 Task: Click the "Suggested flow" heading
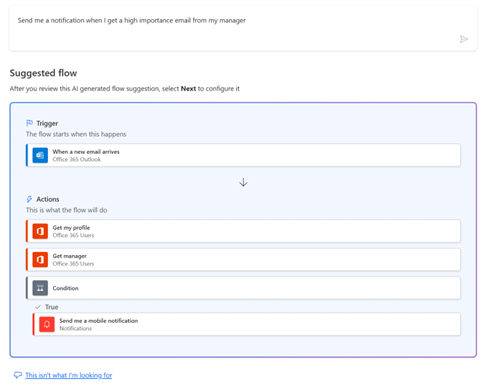(43, 73)
